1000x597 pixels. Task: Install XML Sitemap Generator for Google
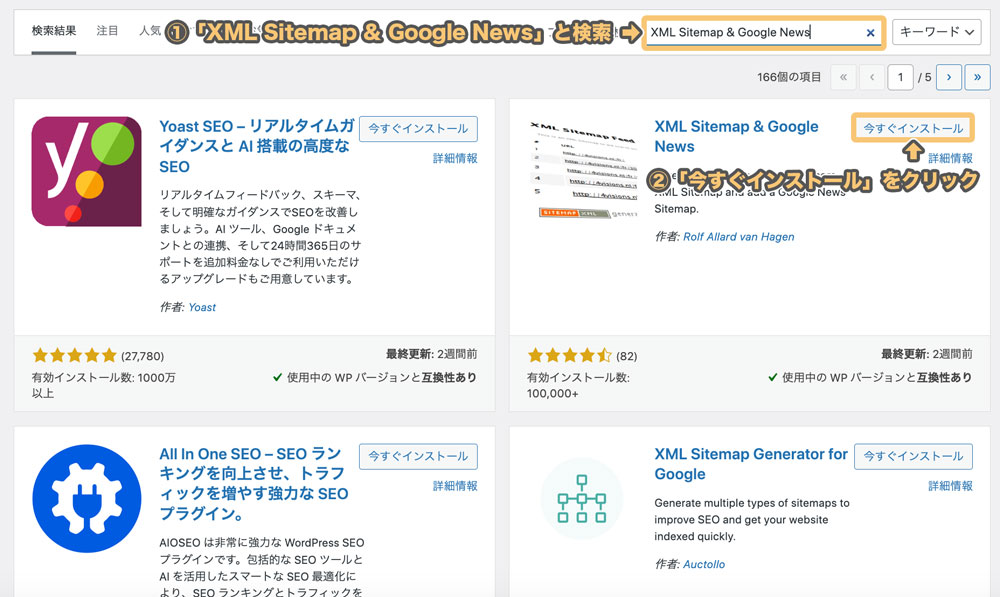[913, 456]
